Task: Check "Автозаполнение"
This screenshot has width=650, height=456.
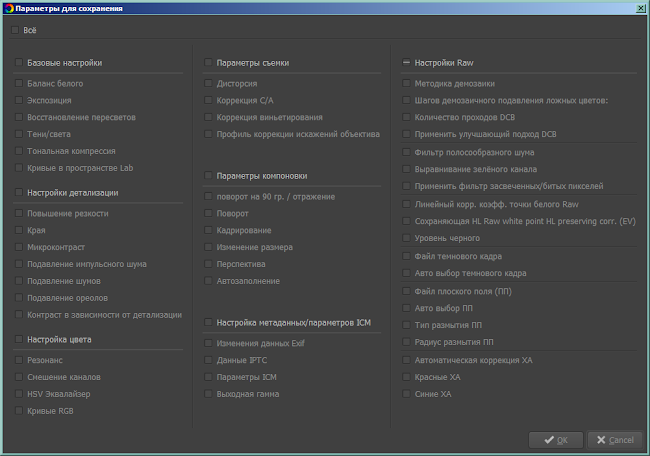Action: (208, 281)
